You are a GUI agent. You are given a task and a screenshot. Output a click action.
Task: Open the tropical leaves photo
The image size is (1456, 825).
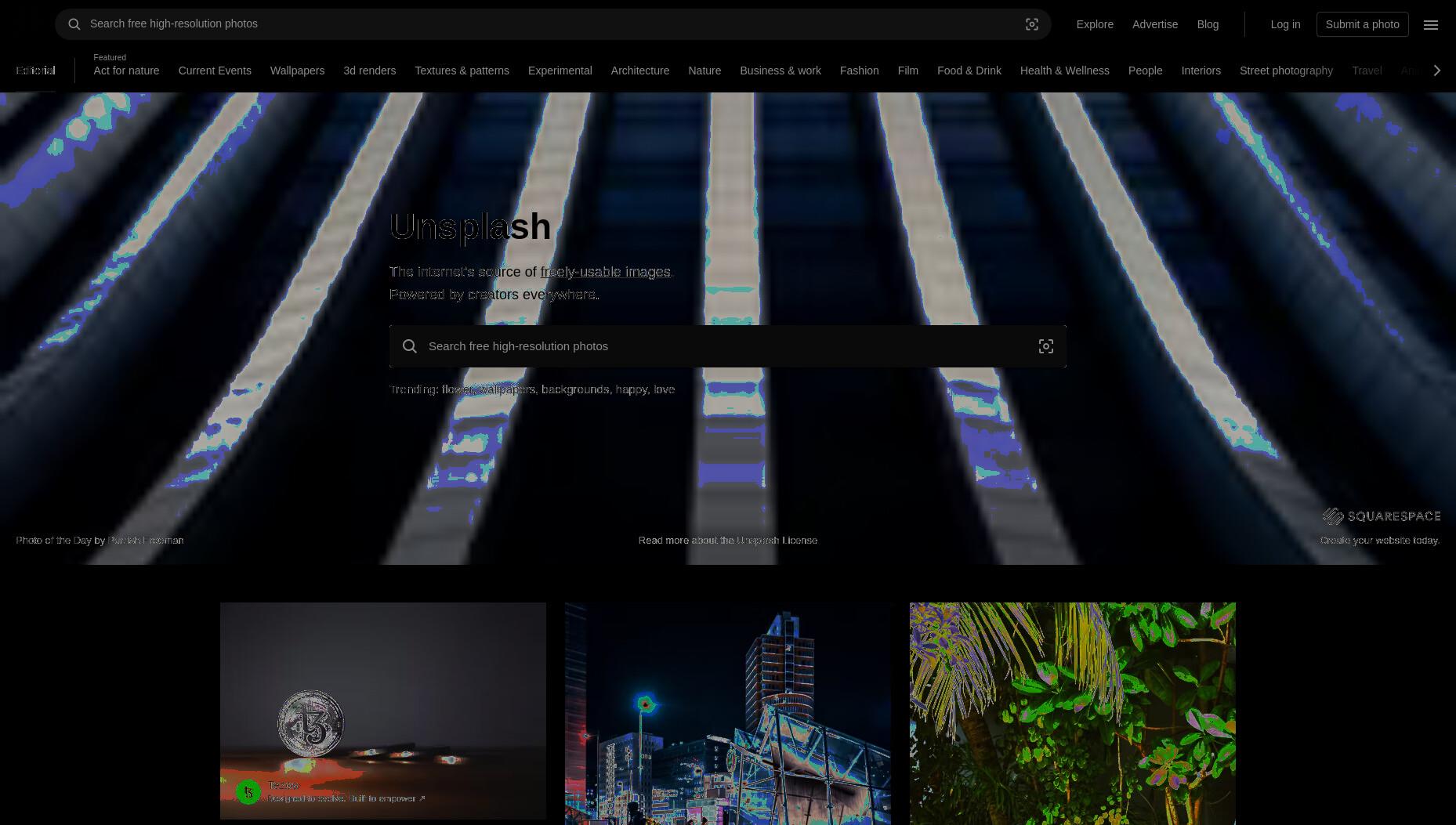click(1073, 714)
